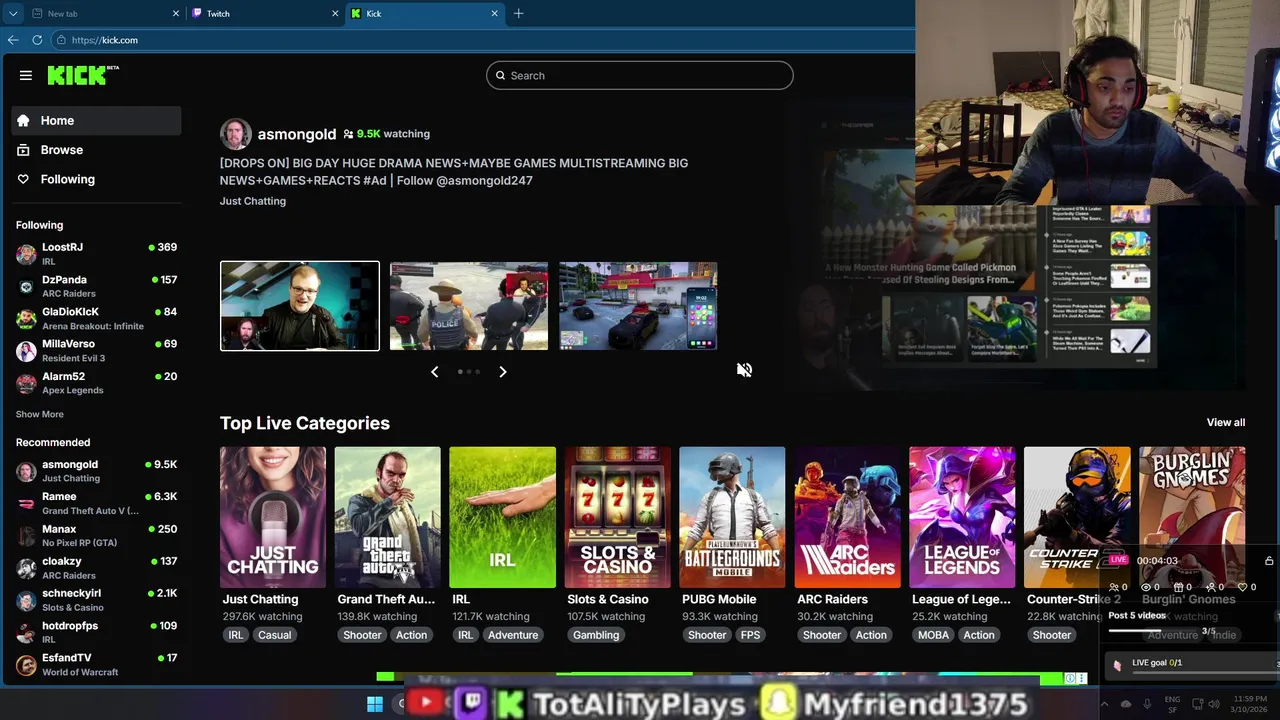Open DzPanda followed channel

click(96, 286)
